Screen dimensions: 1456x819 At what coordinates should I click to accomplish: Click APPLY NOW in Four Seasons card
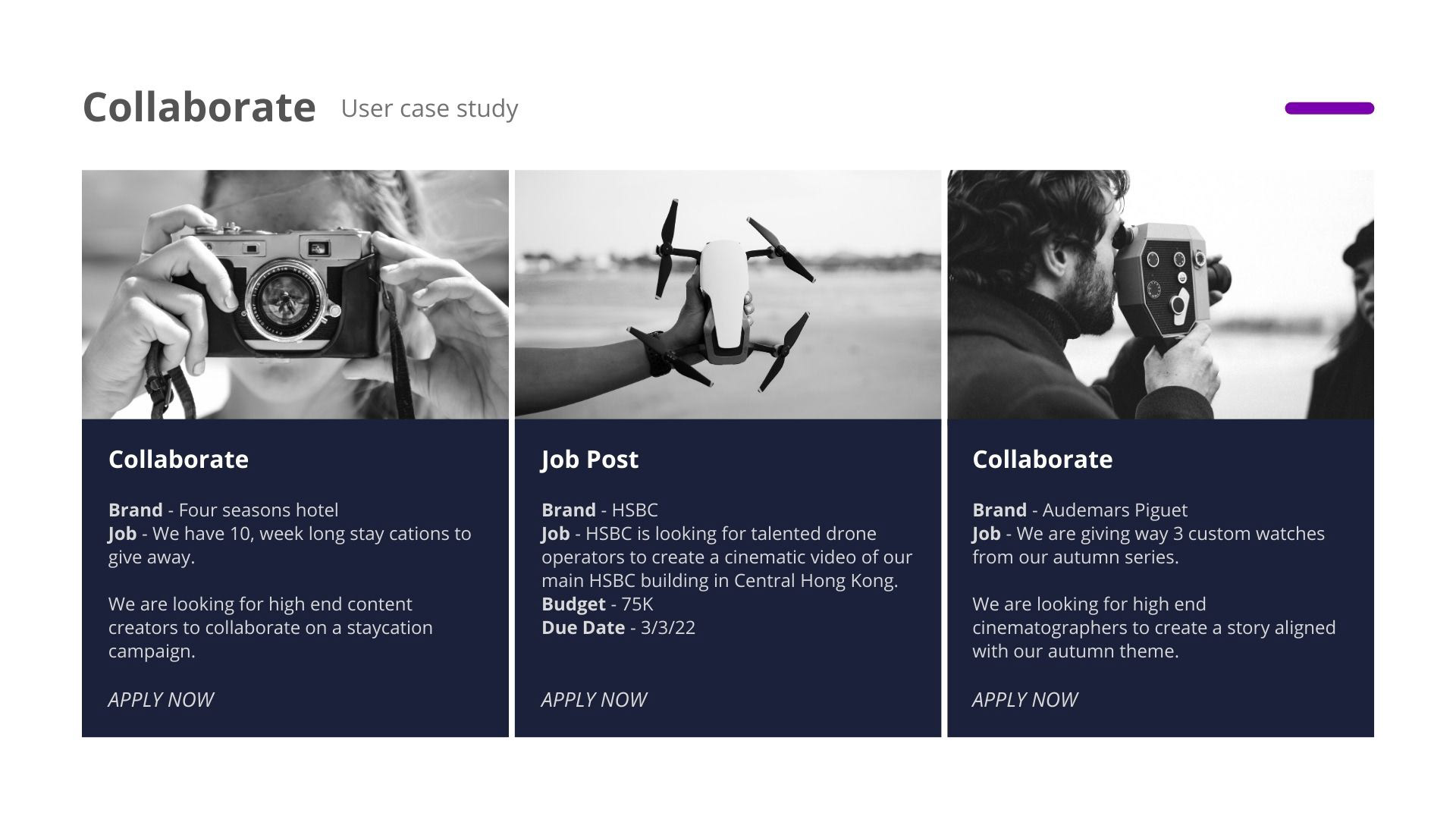[161, 699]
